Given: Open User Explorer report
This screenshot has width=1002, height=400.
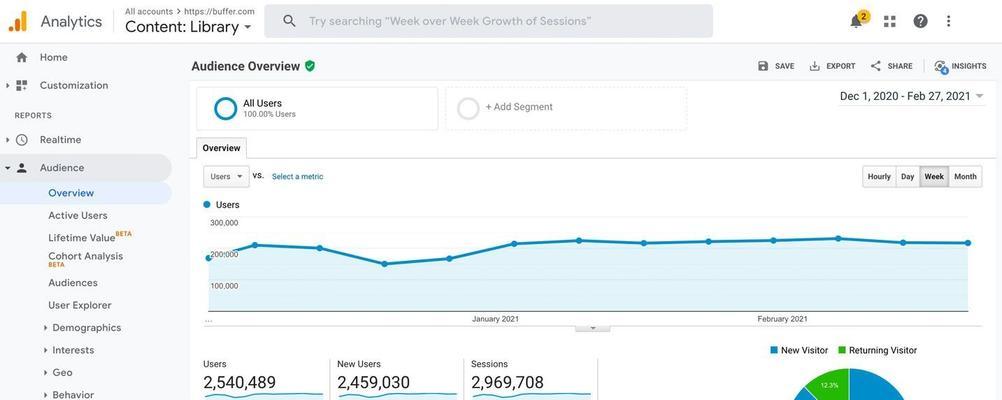Looking at the screenshot, I should 80,305.
